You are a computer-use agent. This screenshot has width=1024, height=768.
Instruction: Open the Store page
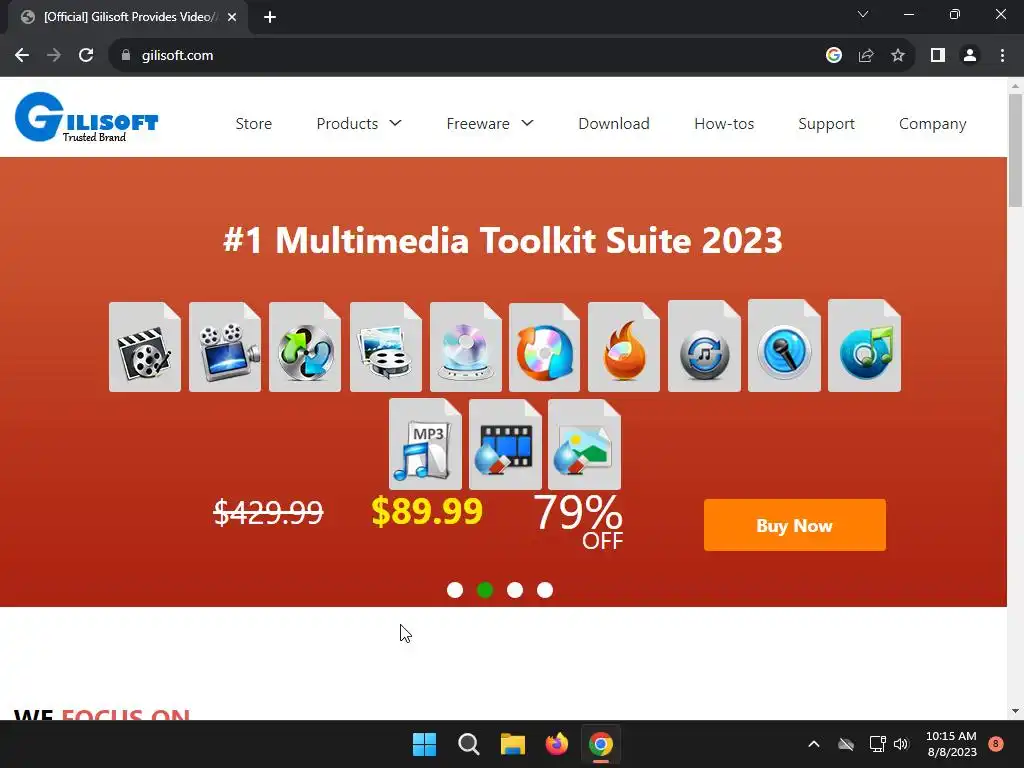(x=253, y=123)
